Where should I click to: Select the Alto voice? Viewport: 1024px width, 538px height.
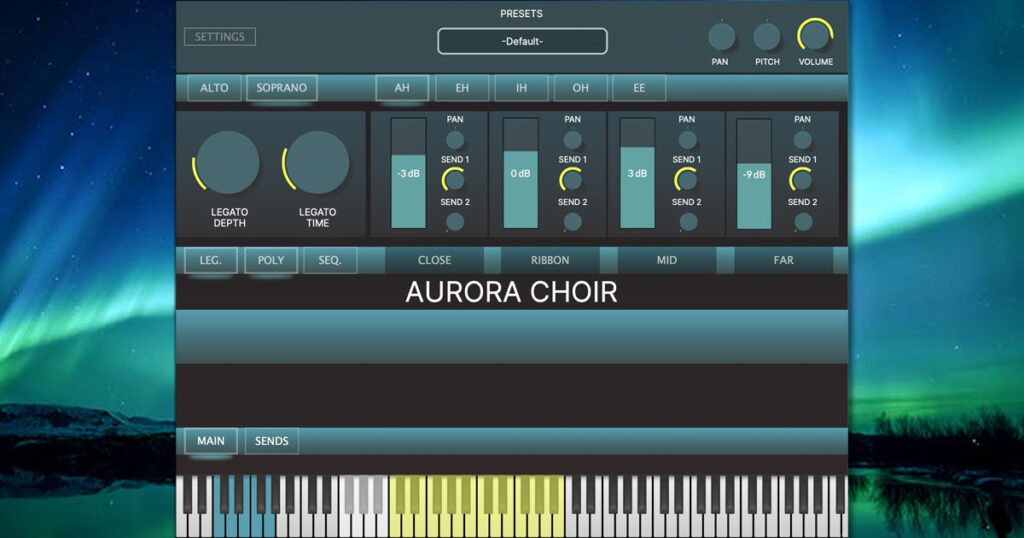(x=214, y=87)
